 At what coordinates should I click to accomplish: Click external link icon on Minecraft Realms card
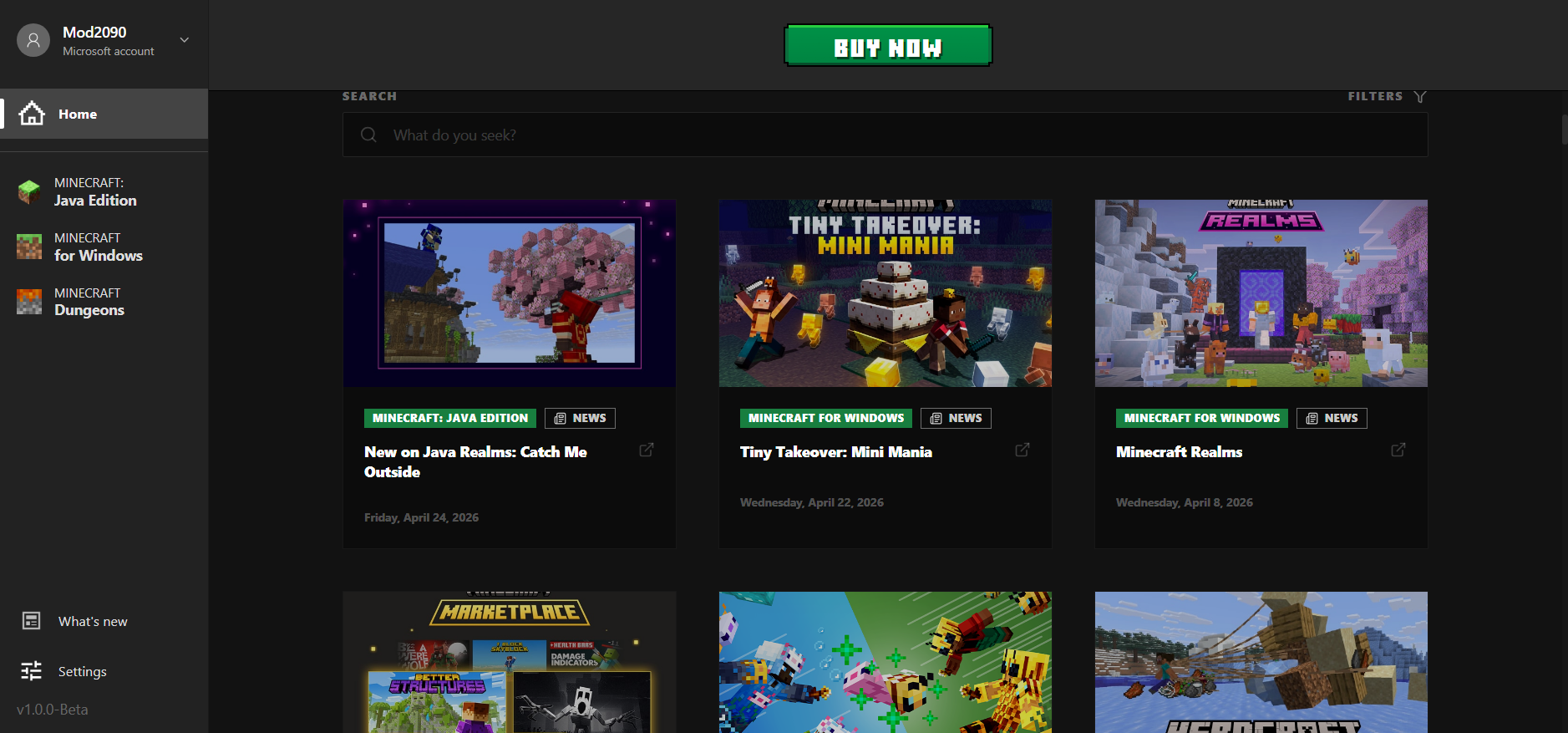(x=1398, y=450)
